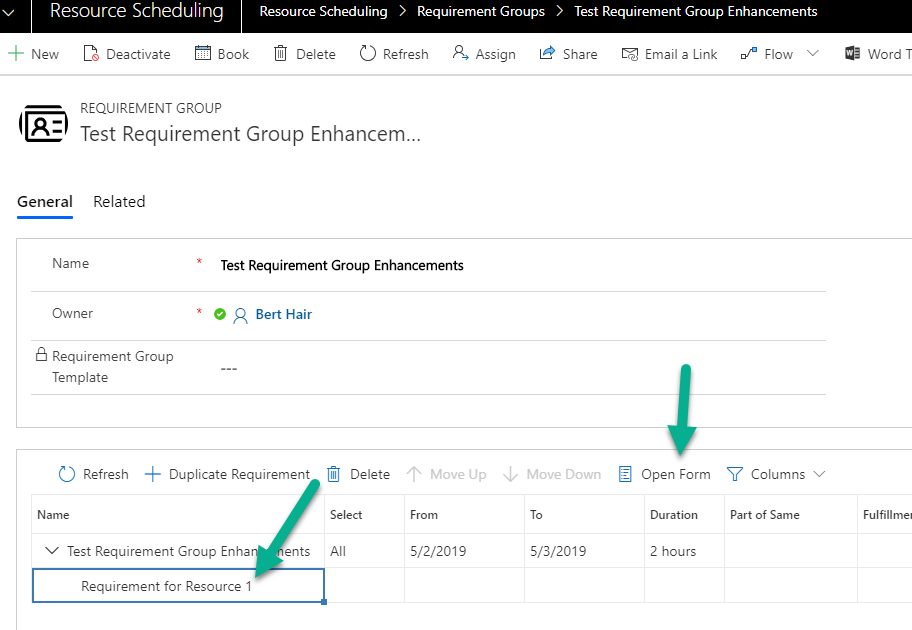Screen dimensions: 912x630
Task: Click the Open Form icon in the subgrid
Action: coord(627,473)
